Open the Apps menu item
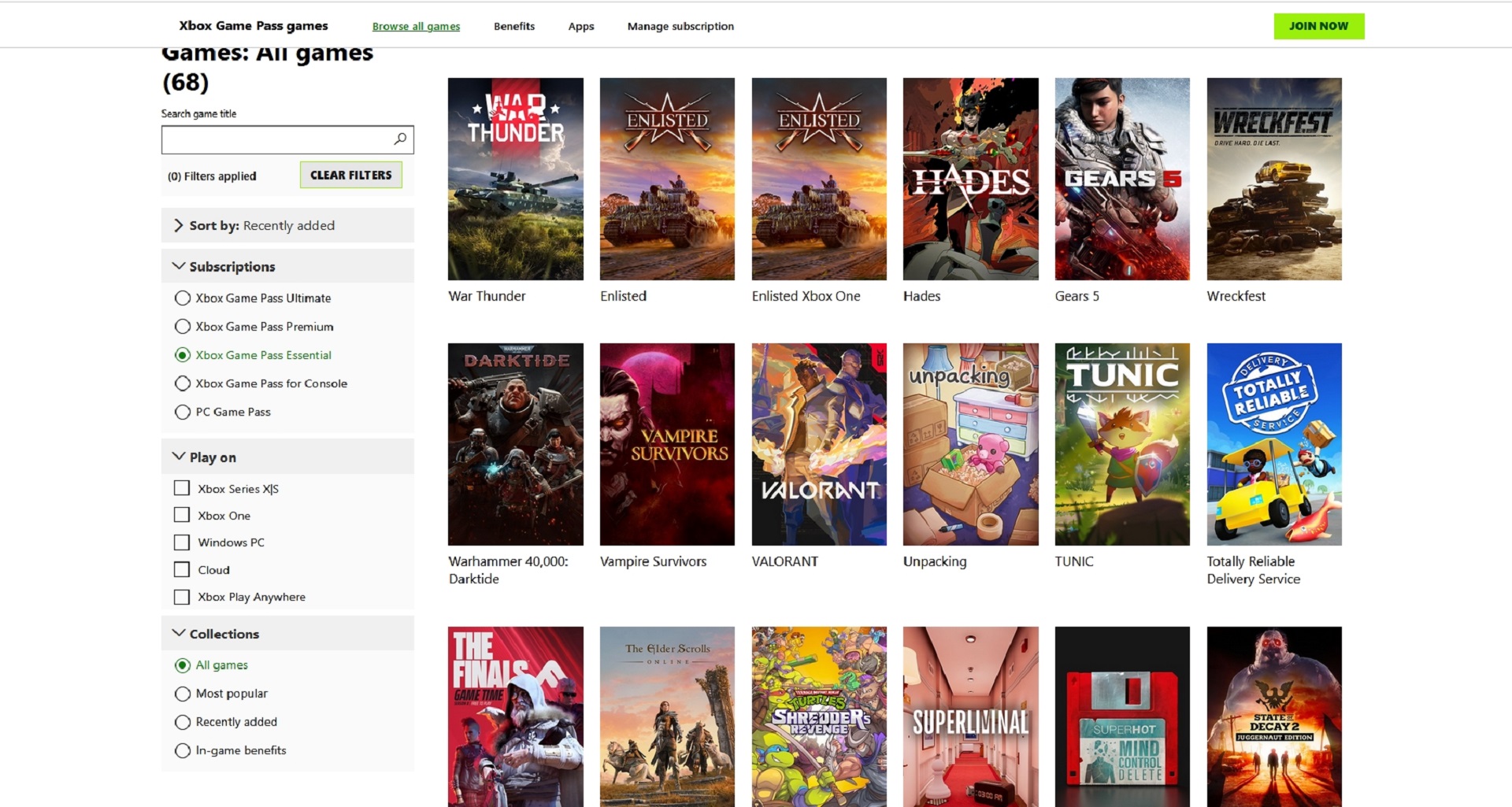 [x=581, y=26]
